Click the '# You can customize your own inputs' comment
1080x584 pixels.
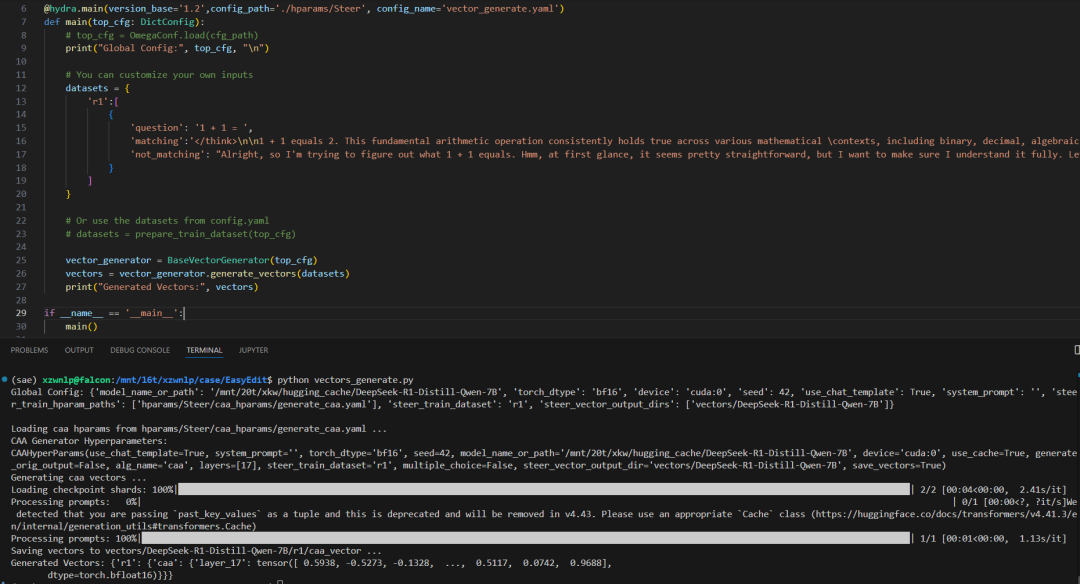[x=159, y=74]
